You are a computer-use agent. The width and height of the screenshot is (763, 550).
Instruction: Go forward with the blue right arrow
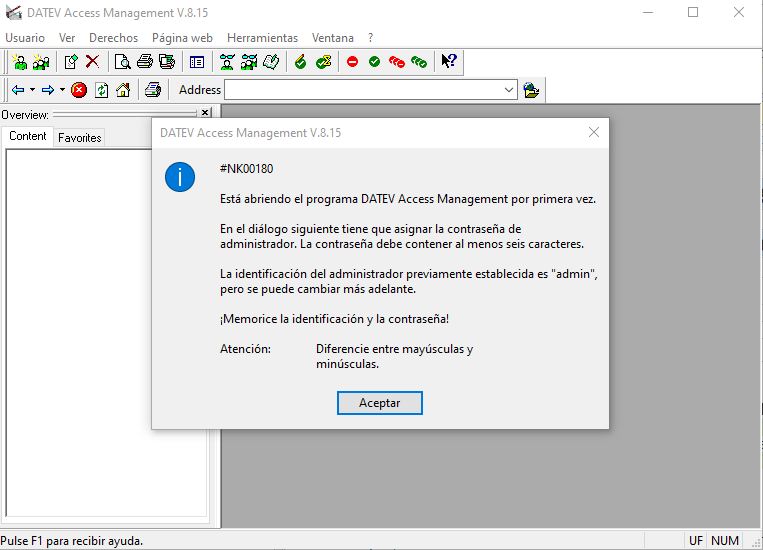click(x=48, y=90)
